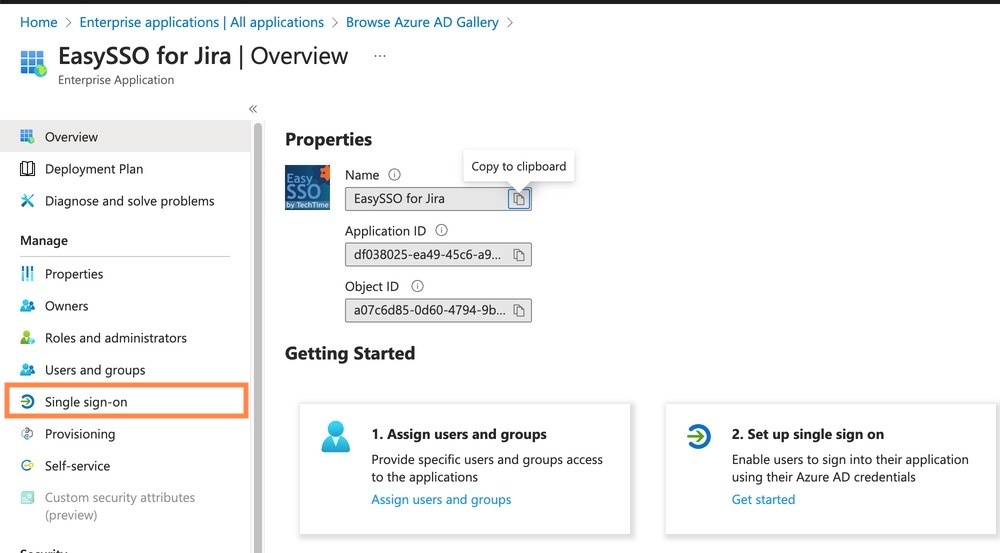
Task: Click the sidebar vertical scrollbar
Action: point(258,337)
